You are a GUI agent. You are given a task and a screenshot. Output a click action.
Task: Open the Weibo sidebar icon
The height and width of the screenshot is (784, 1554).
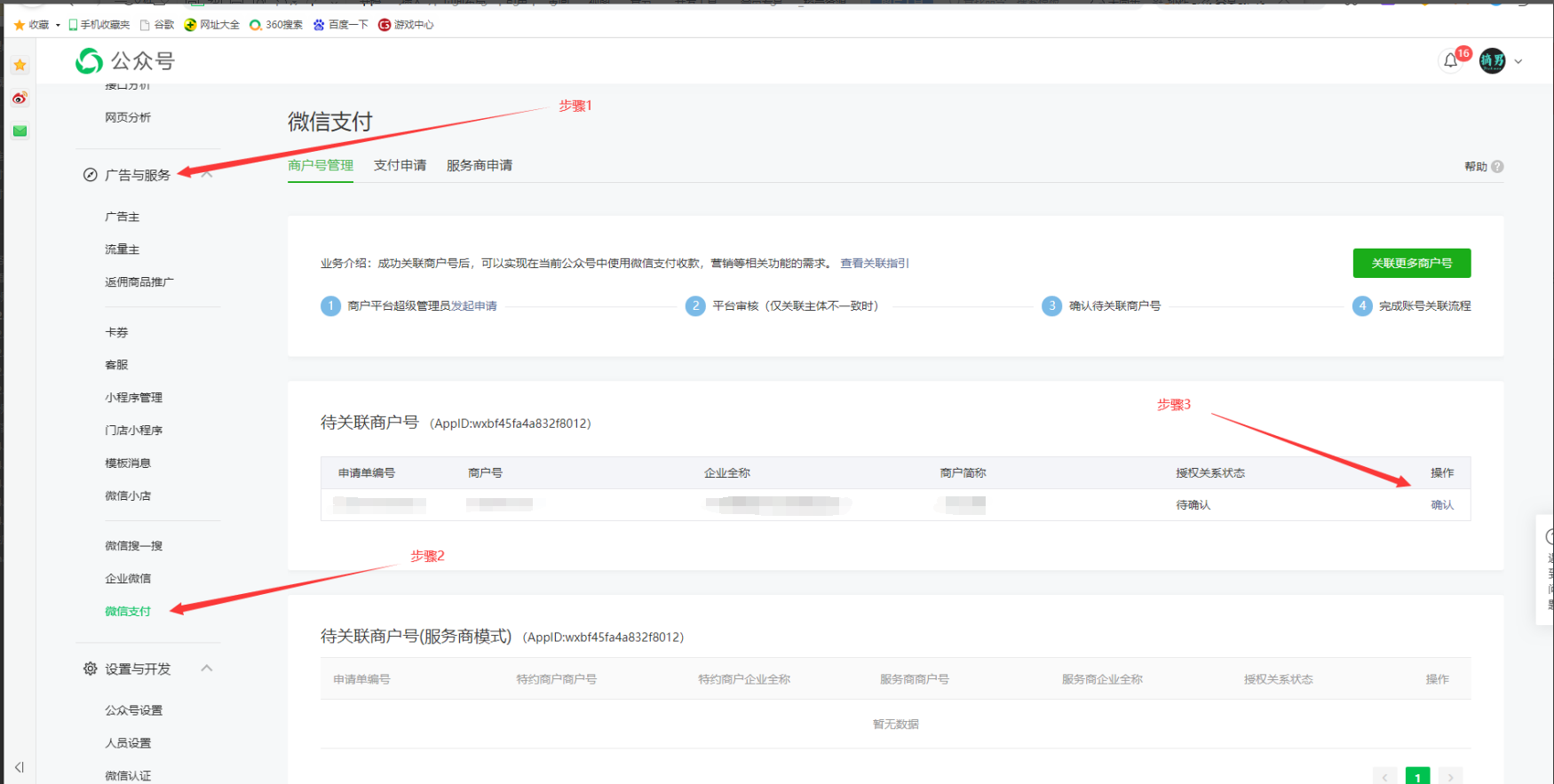20,98
